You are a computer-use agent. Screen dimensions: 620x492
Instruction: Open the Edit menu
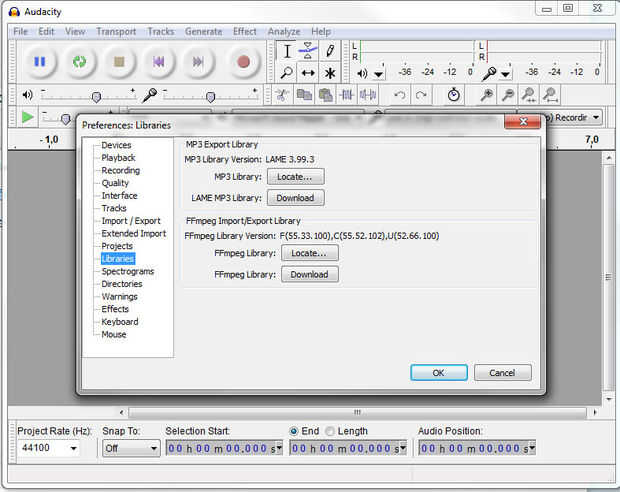(46, 32)
